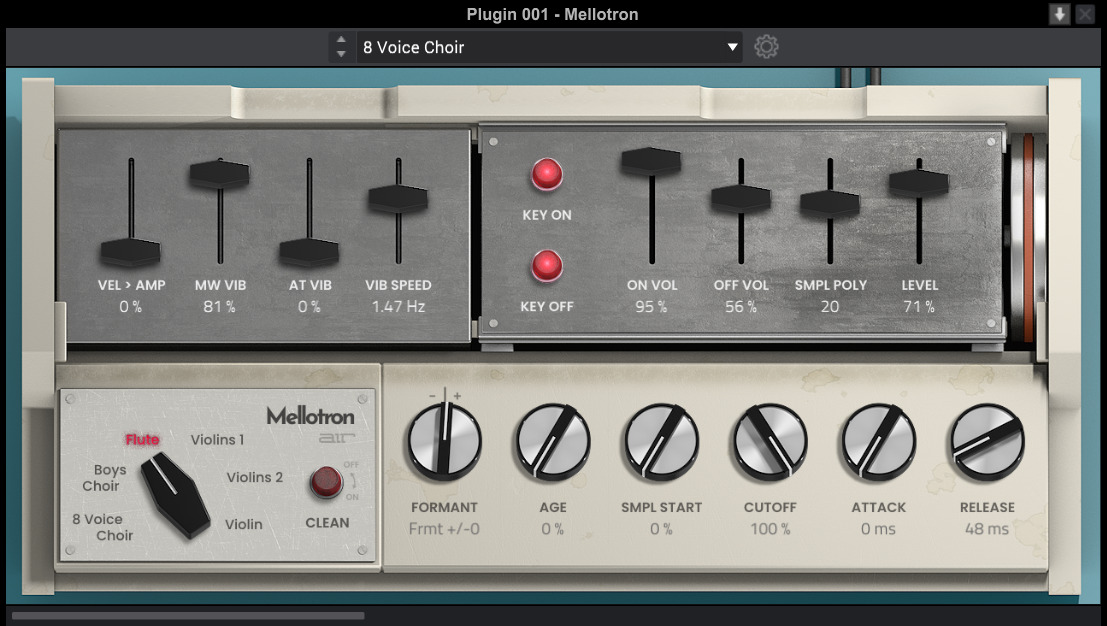Select the Violin tape sound
This screenshot has height=626, width=1107.
(x=244, y=524)
